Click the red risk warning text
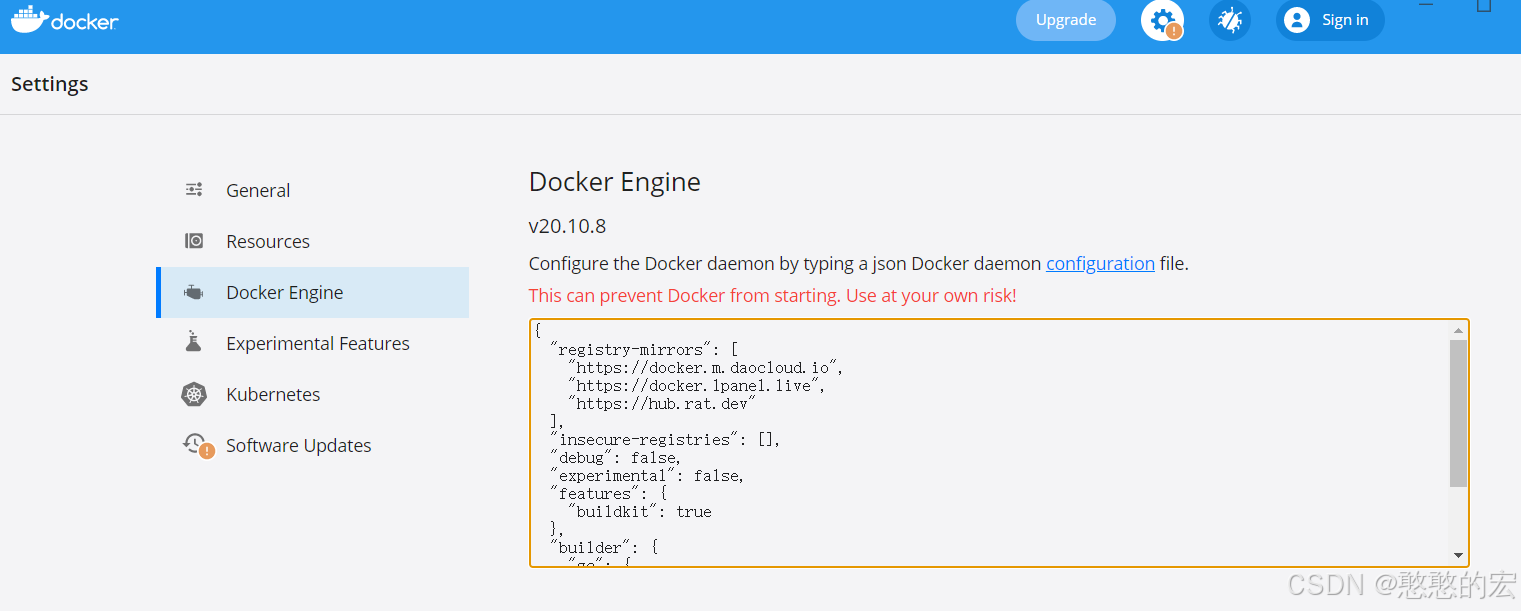1521x611 pixels. 772,296
